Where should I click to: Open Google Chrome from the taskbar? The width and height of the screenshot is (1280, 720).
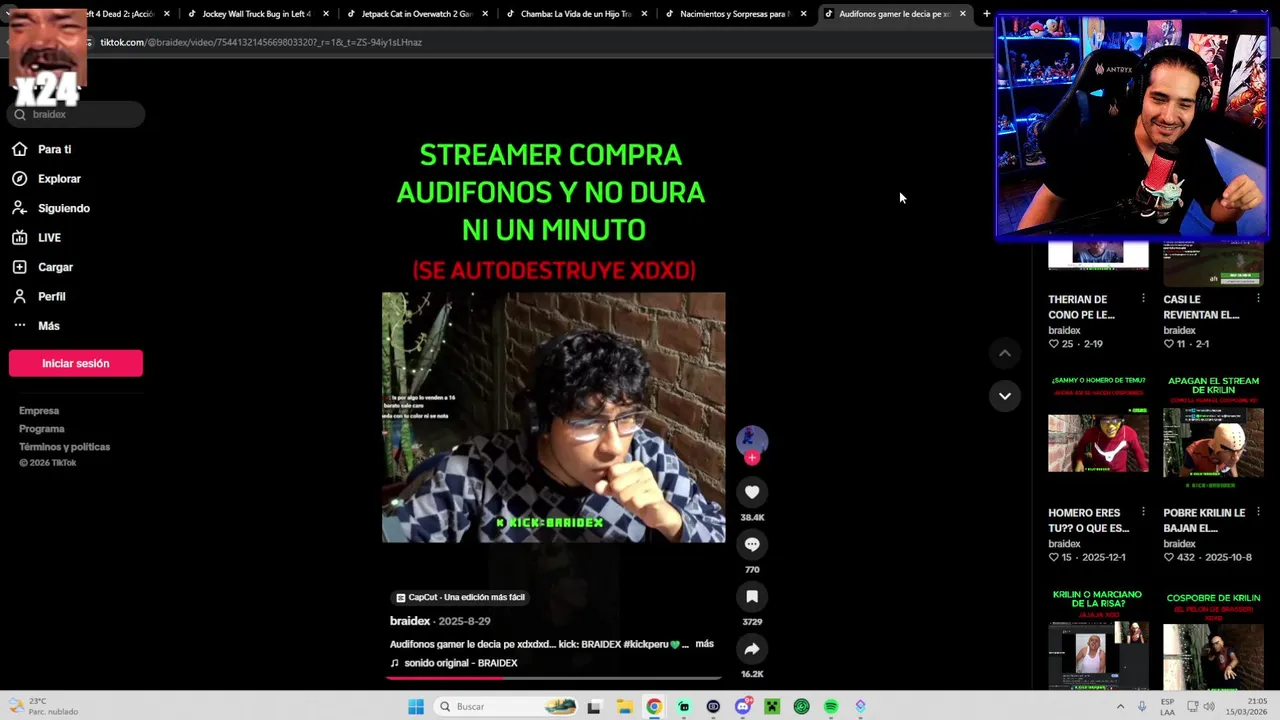(653, 707)
